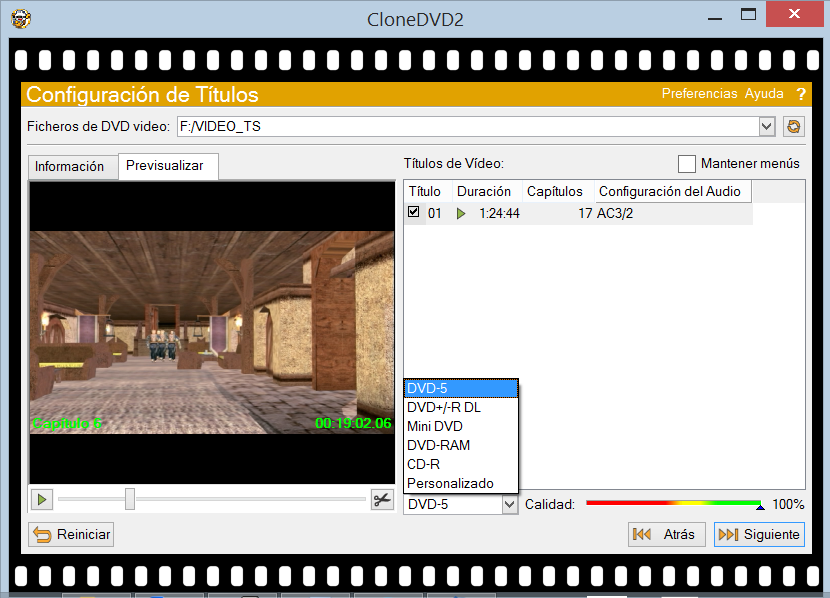This screenshot has width=830, height=598.
Task: Proceed with the Siguiente button
Action: pyautogui.click(x=759, y=534)
